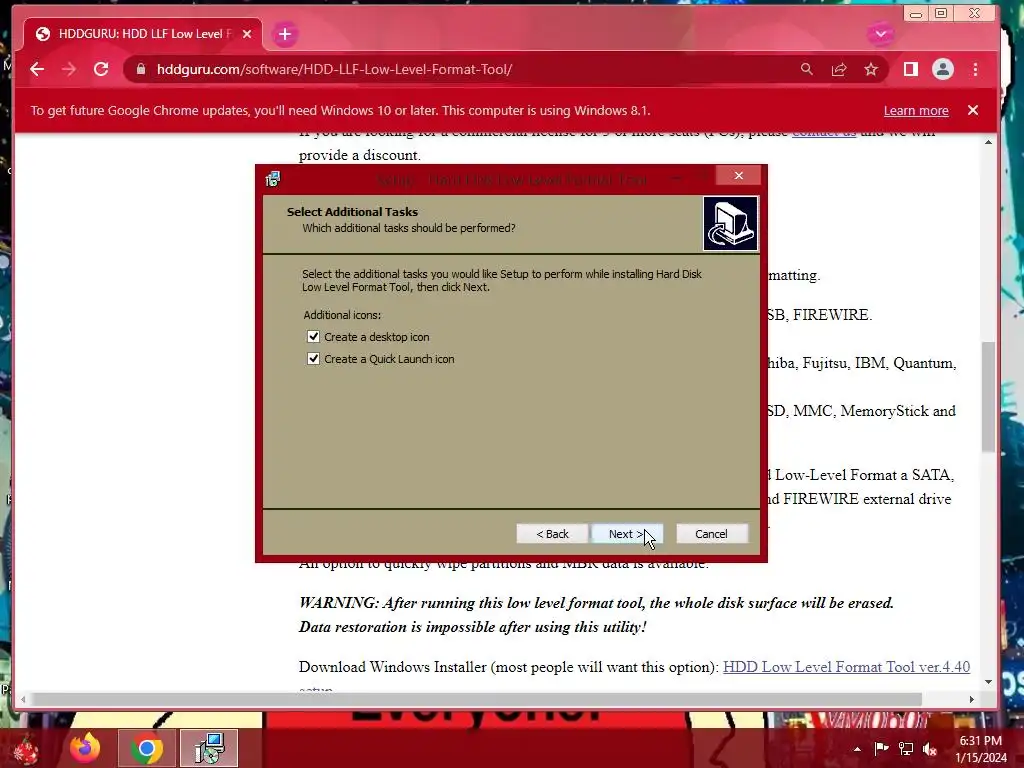Click the Setup title bar installer icon
The width and height of the screenshot is (1024, 768).
tap(273, 179)
